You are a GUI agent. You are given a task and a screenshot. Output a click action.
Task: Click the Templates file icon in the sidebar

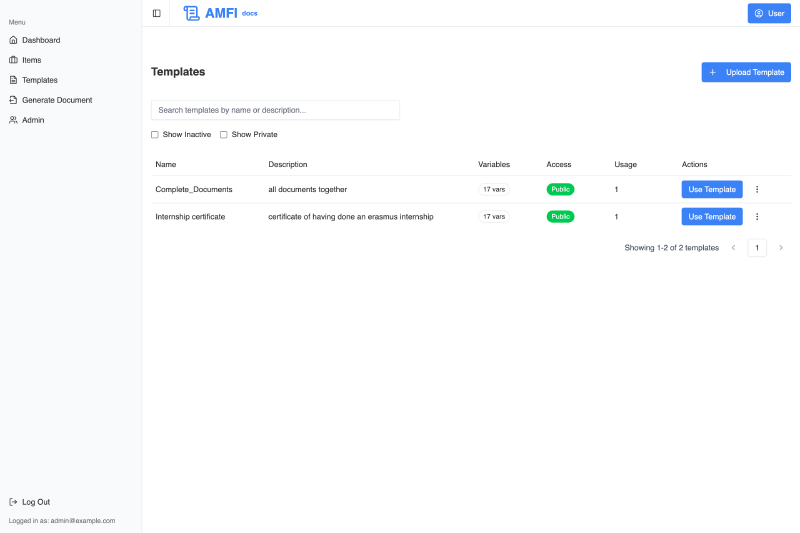click(x=13, y=80)
